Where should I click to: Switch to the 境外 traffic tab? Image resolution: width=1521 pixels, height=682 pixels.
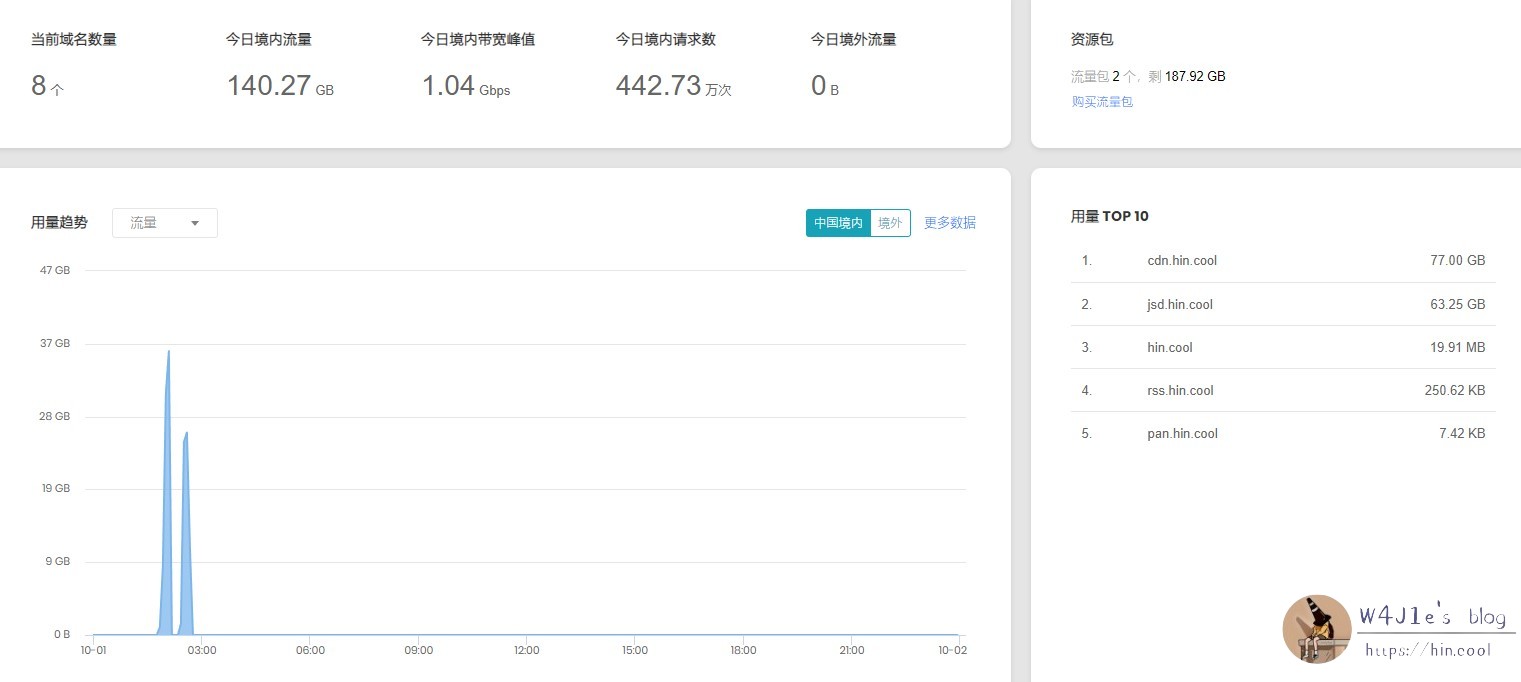889,222
